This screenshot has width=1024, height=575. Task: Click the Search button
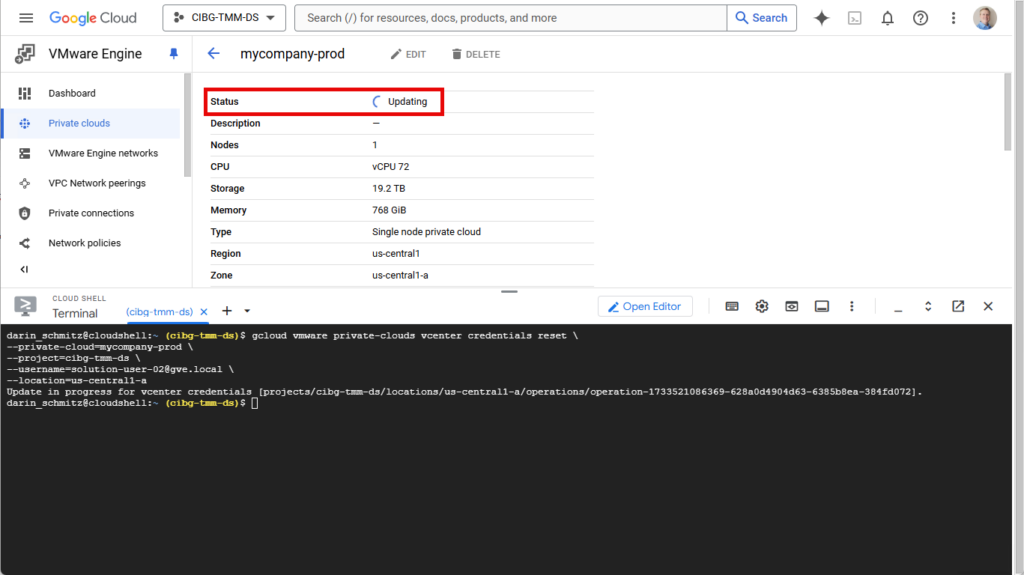[761, 18]
